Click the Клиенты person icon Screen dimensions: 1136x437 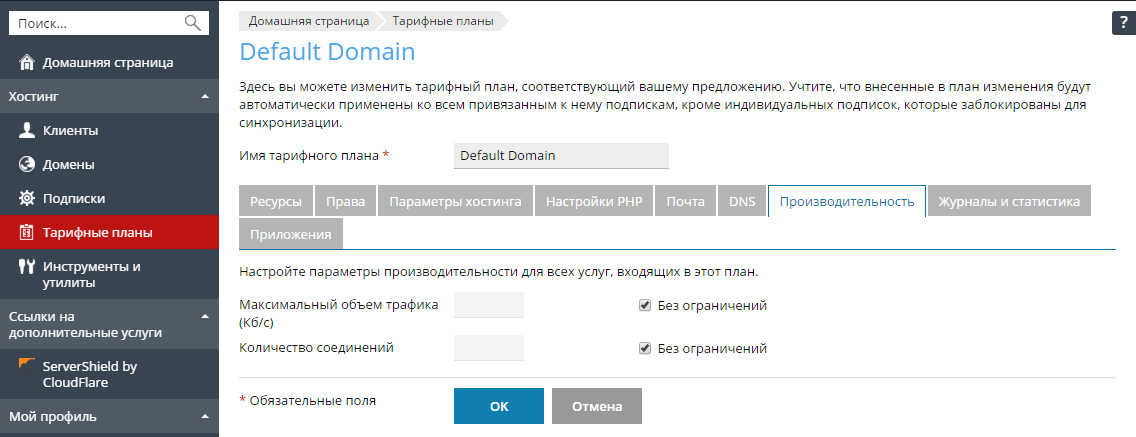(x=27, y=130)
